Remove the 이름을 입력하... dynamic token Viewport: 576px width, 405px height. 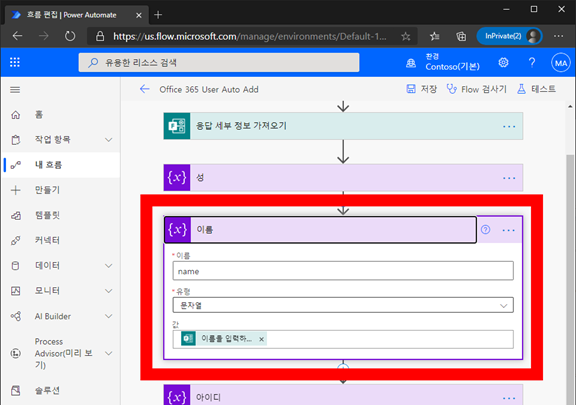pos(261,339)
